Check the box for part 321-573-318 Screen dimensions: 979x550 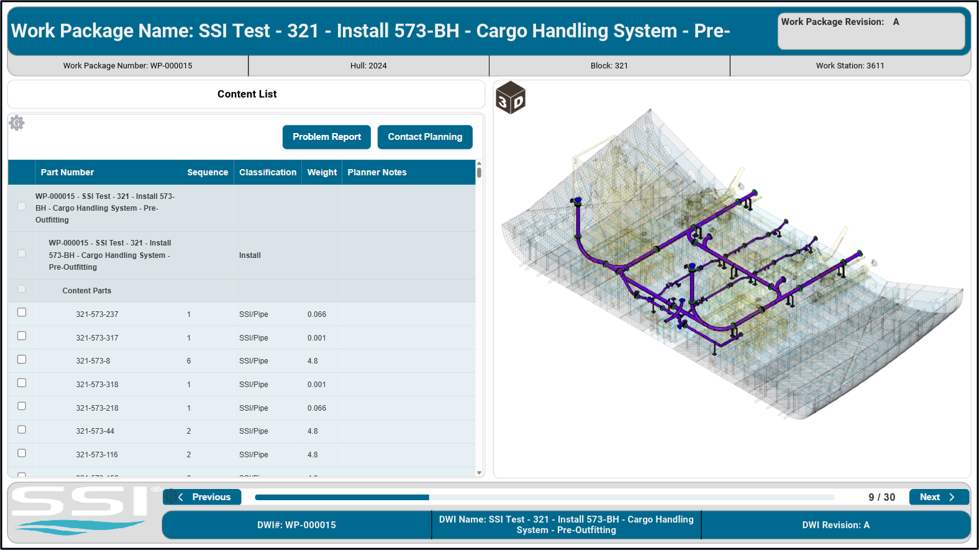pos(22,383)
